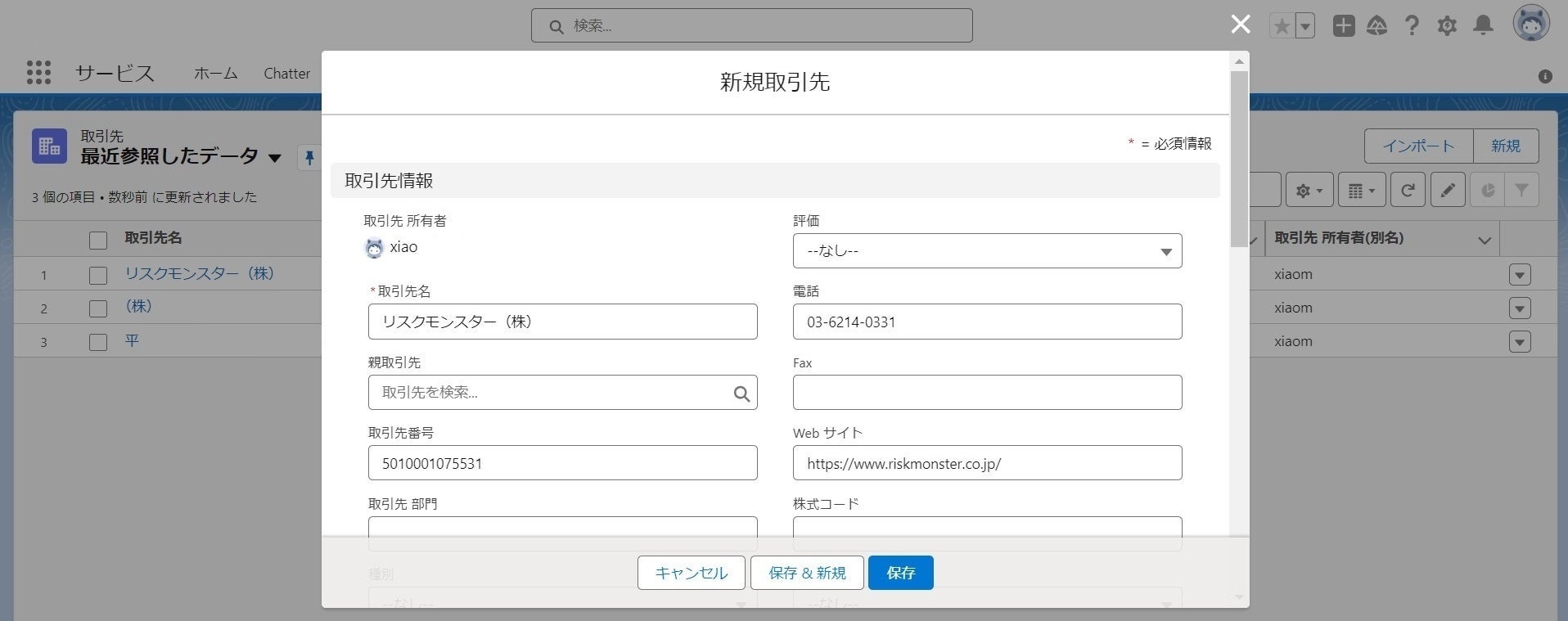Click the Help question mark icon
Screen dimensions: 1568x621
pos(1412,26)
